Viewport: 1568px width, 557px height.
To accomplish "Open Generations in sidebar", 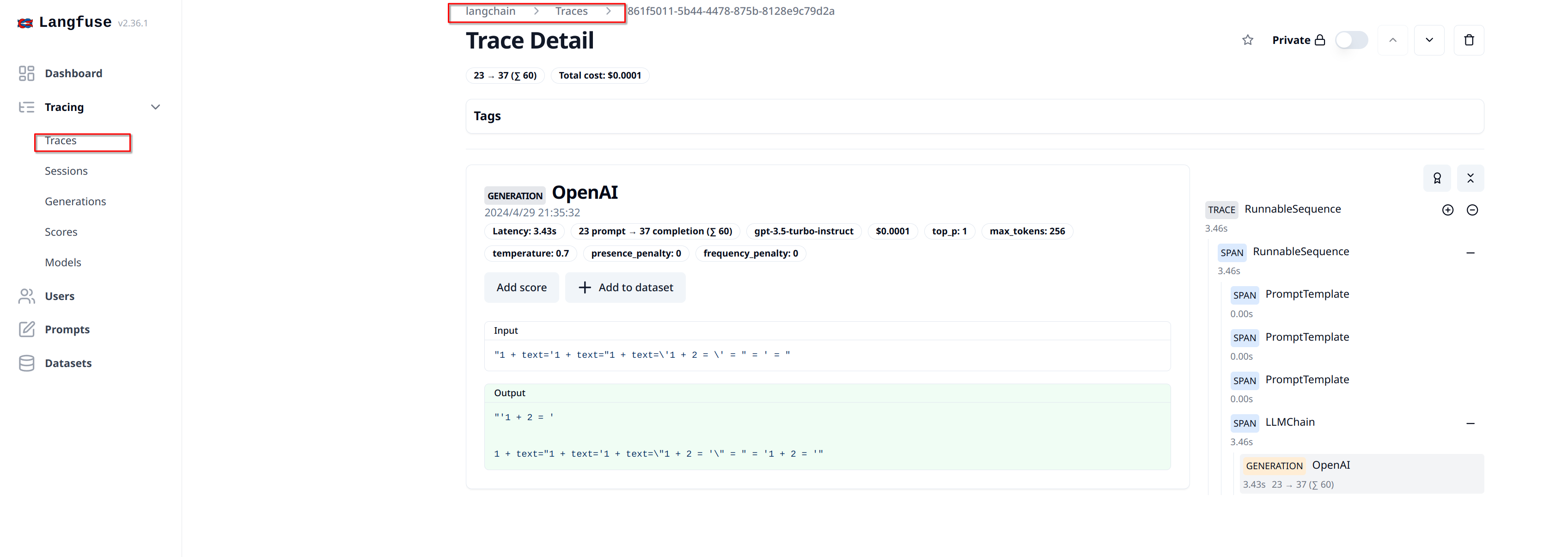I will click(x=75, y=202).
